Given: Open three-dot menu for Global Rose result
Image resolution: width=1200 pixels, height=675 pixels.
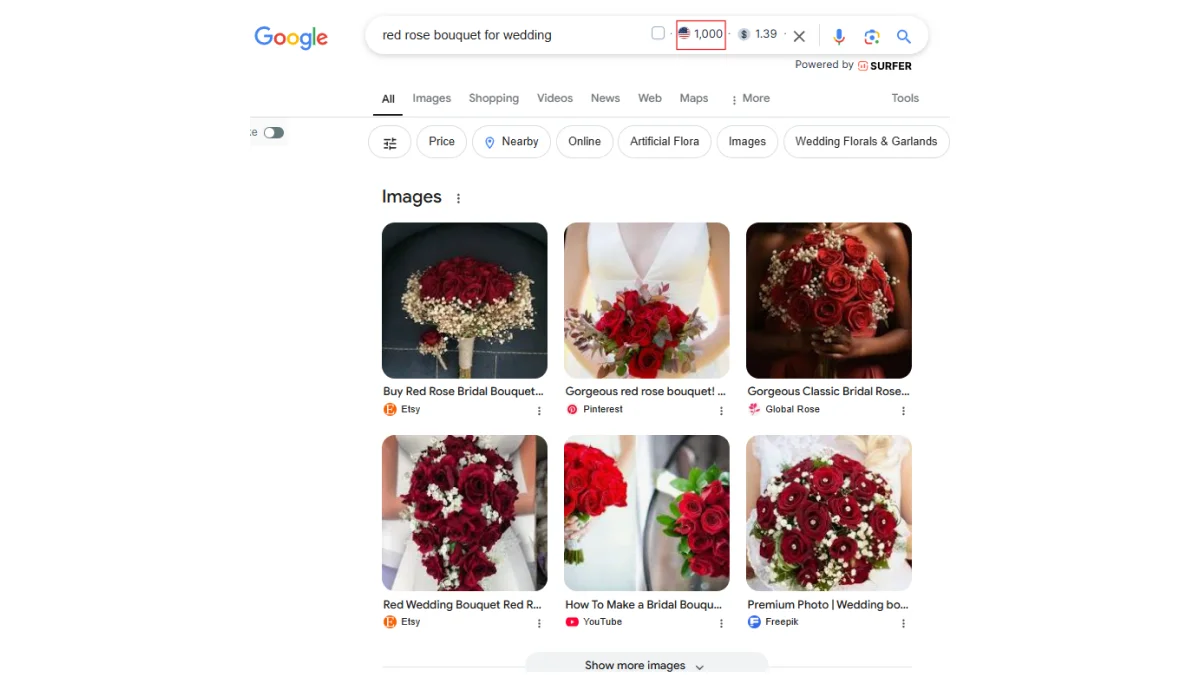Looking at the screenshot, I should tap(903, 410).
